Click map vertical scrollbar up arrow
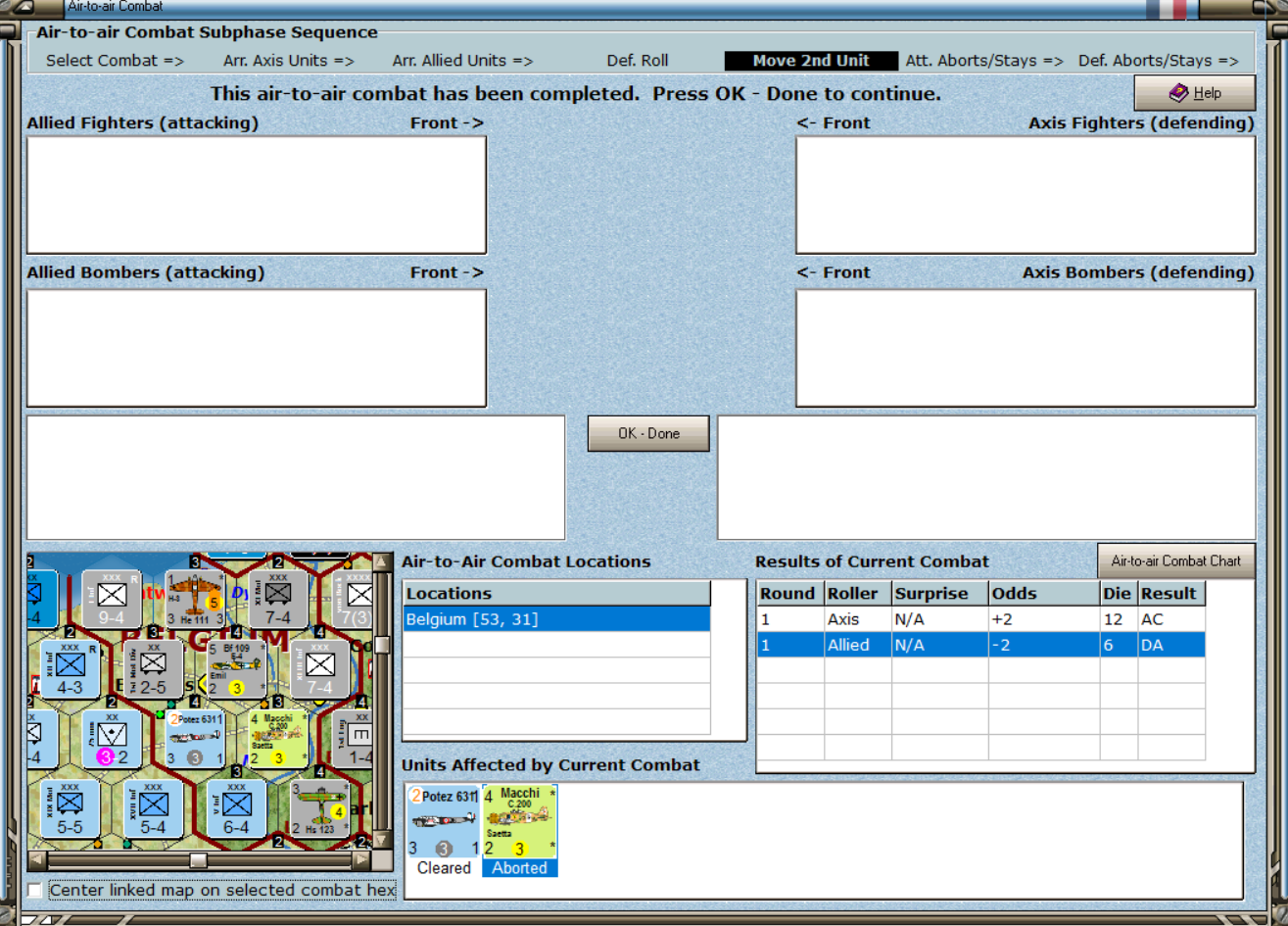The width and height of the screenshot is (1288, 926). coord(382,562)
